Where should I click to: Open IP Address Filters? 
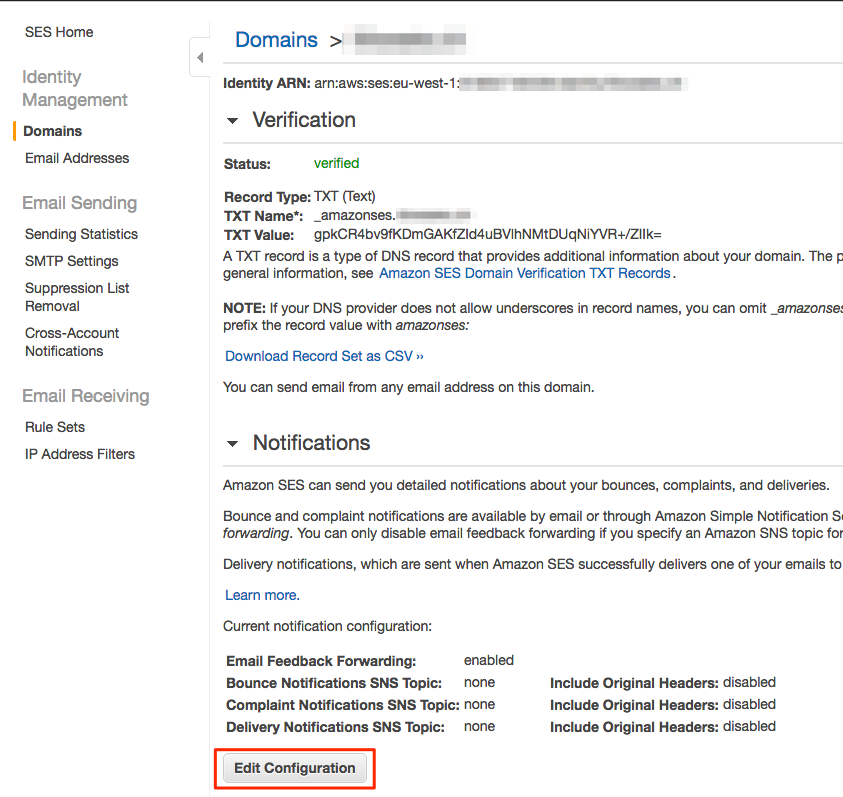coord(79,454)
